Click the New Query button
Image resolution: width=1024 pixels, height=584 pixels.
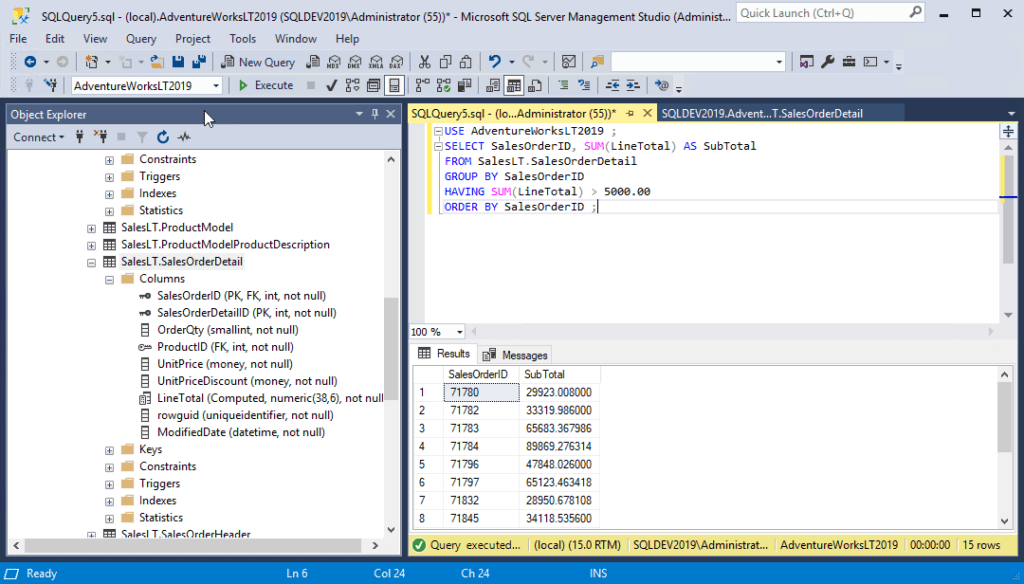click(x=258, y=62)
